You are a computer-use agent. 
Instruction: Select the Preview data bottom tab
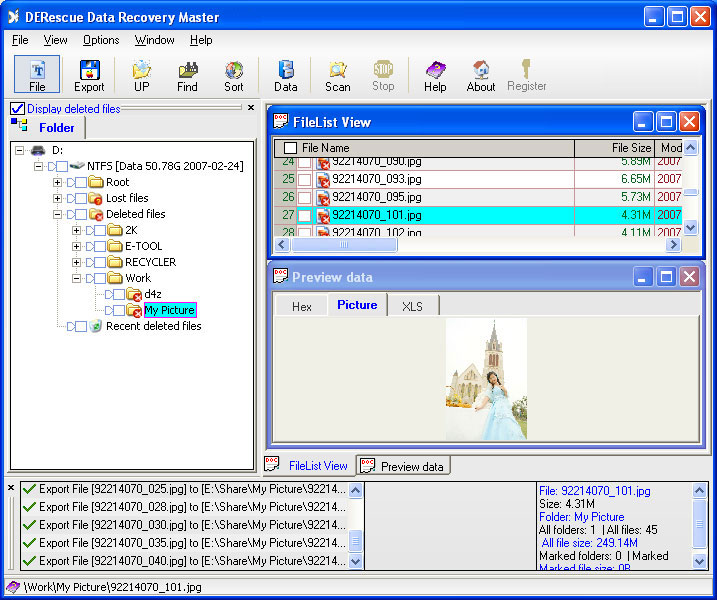404,466
